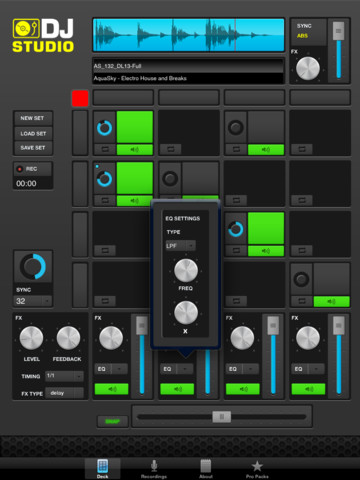Mute first channel with green speaker button
Screen dimensions: 360x480
tap(111, 389)
